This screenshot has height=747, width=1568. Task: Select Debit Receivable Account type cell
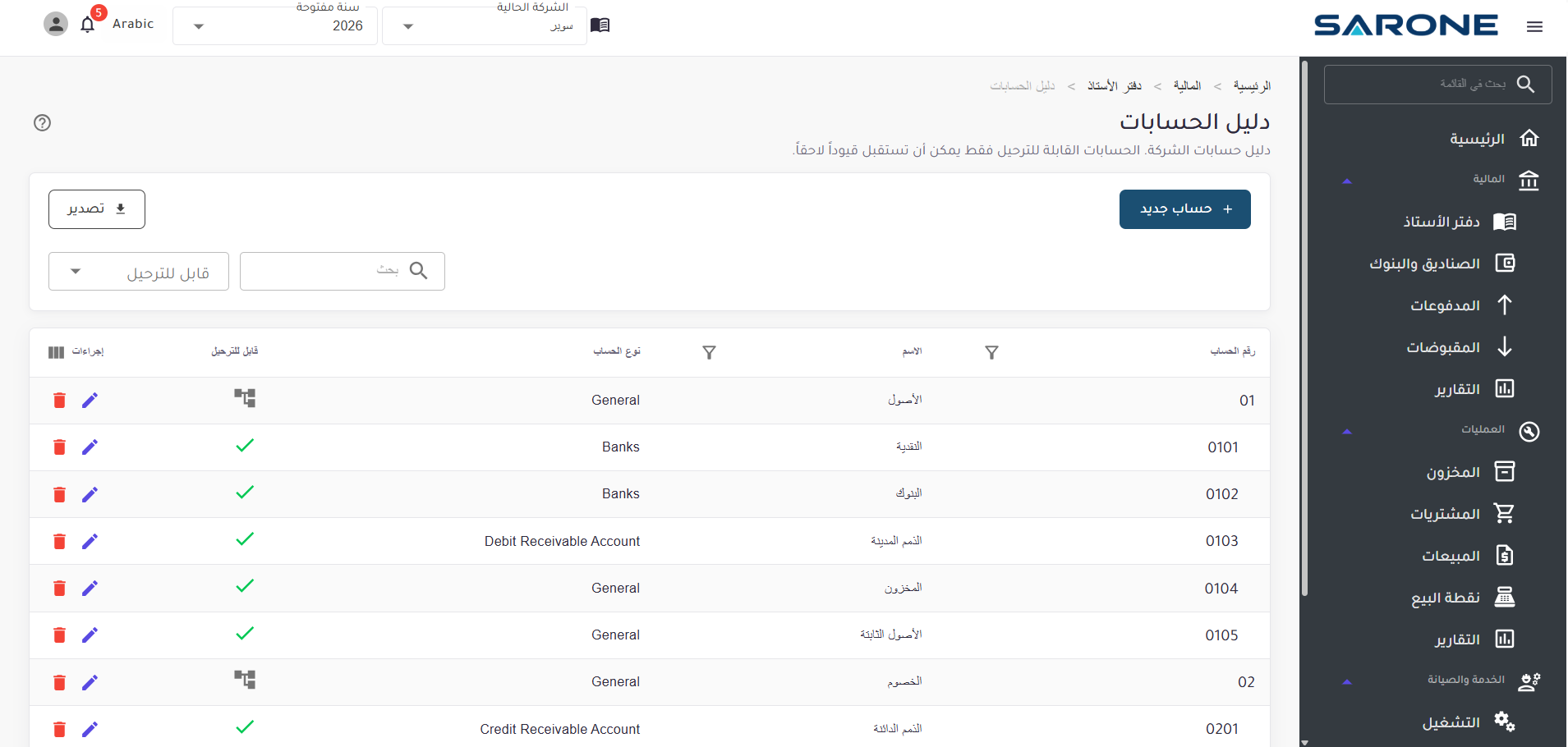click(562, 541)
